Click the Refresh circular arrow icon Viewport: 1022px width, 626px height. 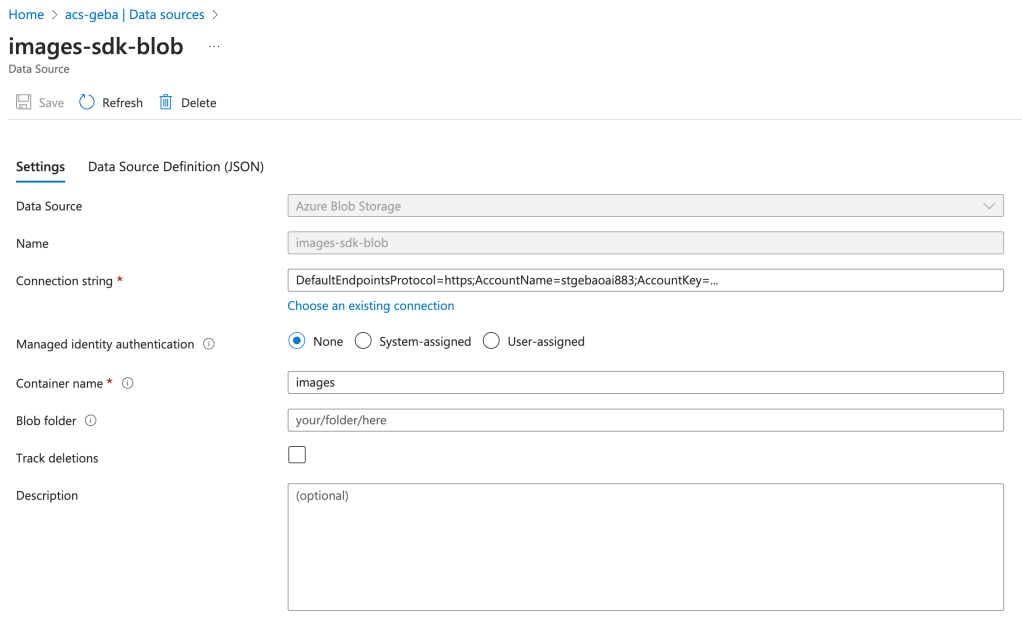(87, 103)
